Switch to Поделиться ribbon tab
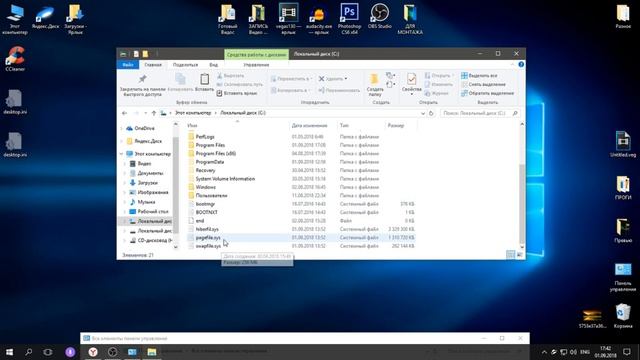The width and height of the screenshot is (640, 360). 185,64
